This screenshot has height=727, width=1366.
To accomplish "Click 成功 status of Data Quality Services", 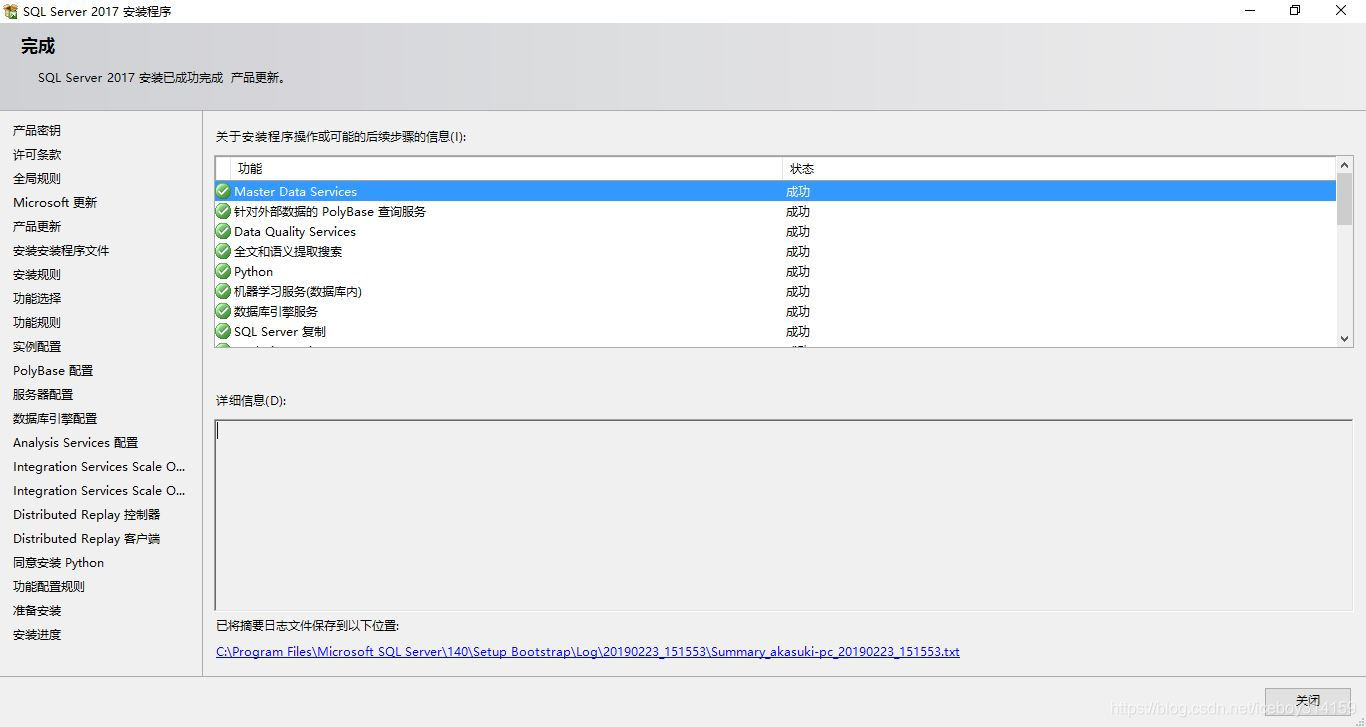I will coord(798,231).
